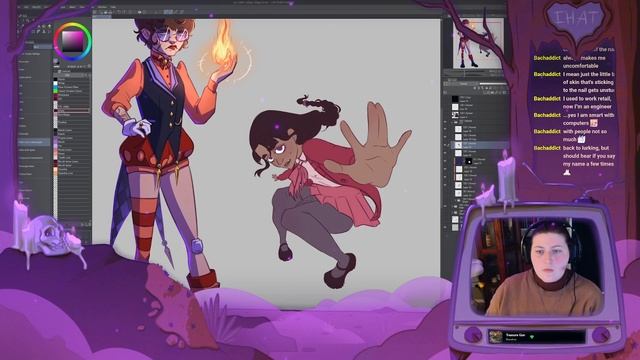Click the highlighted row in the color set list
Image resolution: width=640 pixels, height=360 pixels.
click(71, 111)
